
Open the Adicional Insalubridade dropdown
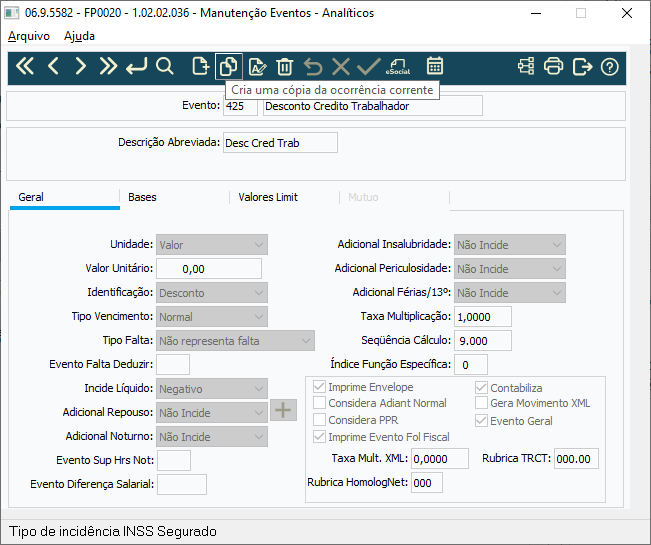pos(509,244)
